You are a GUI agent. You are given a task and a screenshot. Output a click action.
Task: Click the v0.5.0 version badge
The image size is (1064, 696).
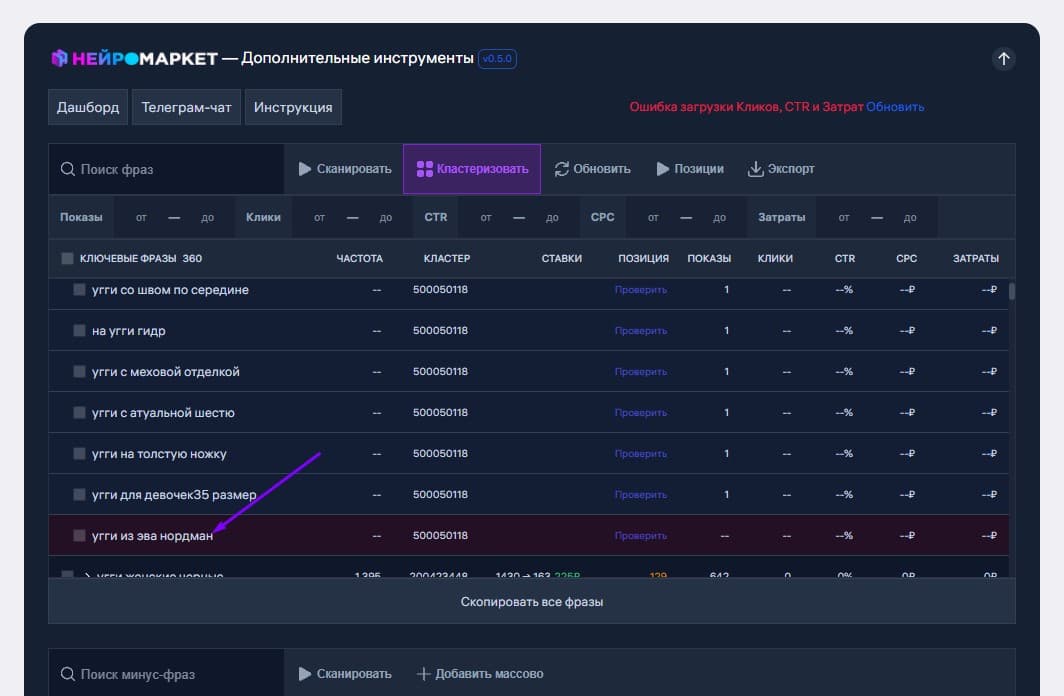[497, 59]
